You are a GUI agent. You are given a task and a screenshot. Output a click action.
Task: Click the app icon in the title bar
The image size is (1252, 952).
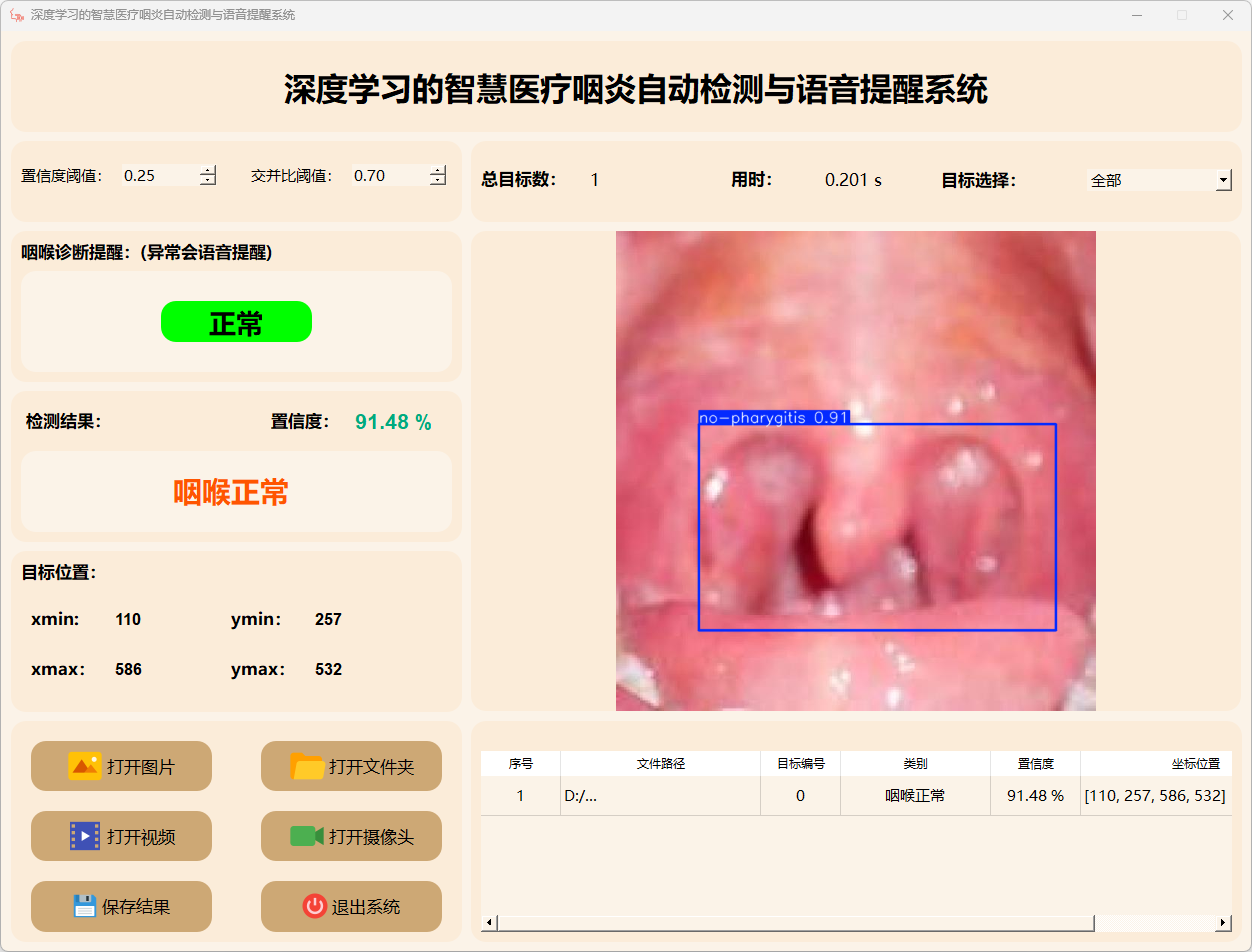click(16, 15)
